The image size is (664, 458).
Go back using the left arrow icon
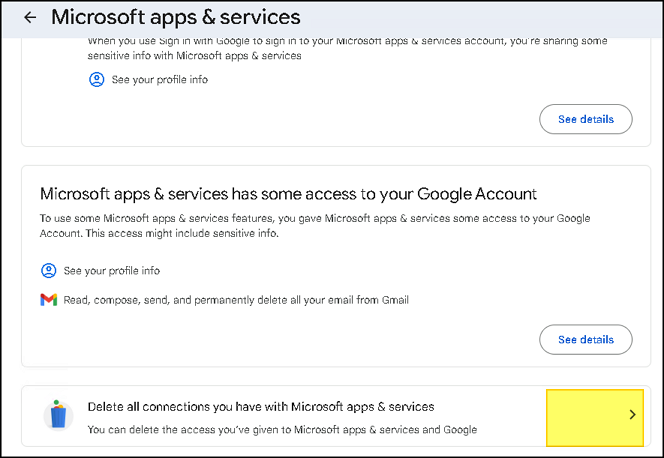[30, 17]
